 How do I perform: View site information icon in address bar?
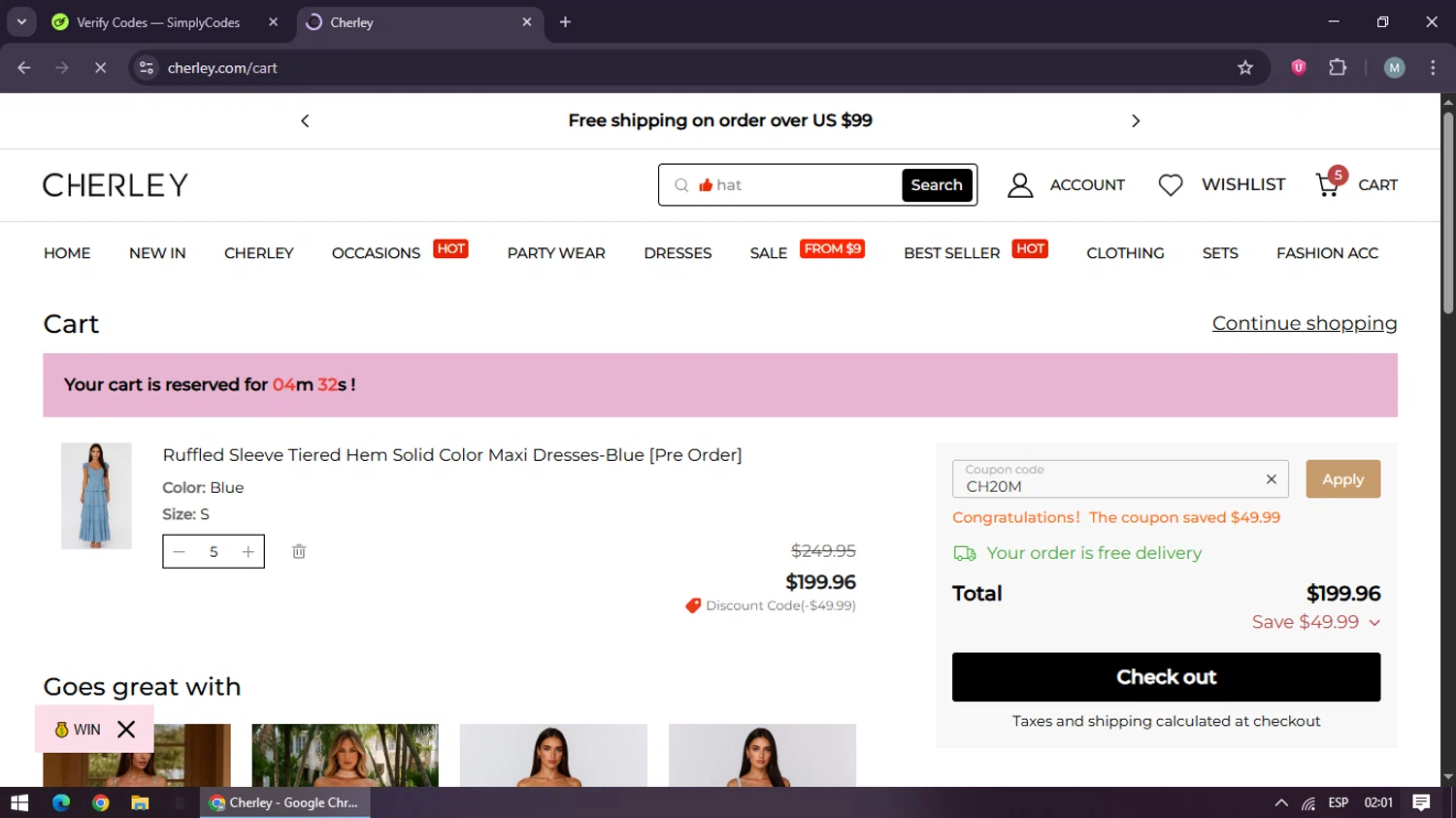tap(147, 68)
